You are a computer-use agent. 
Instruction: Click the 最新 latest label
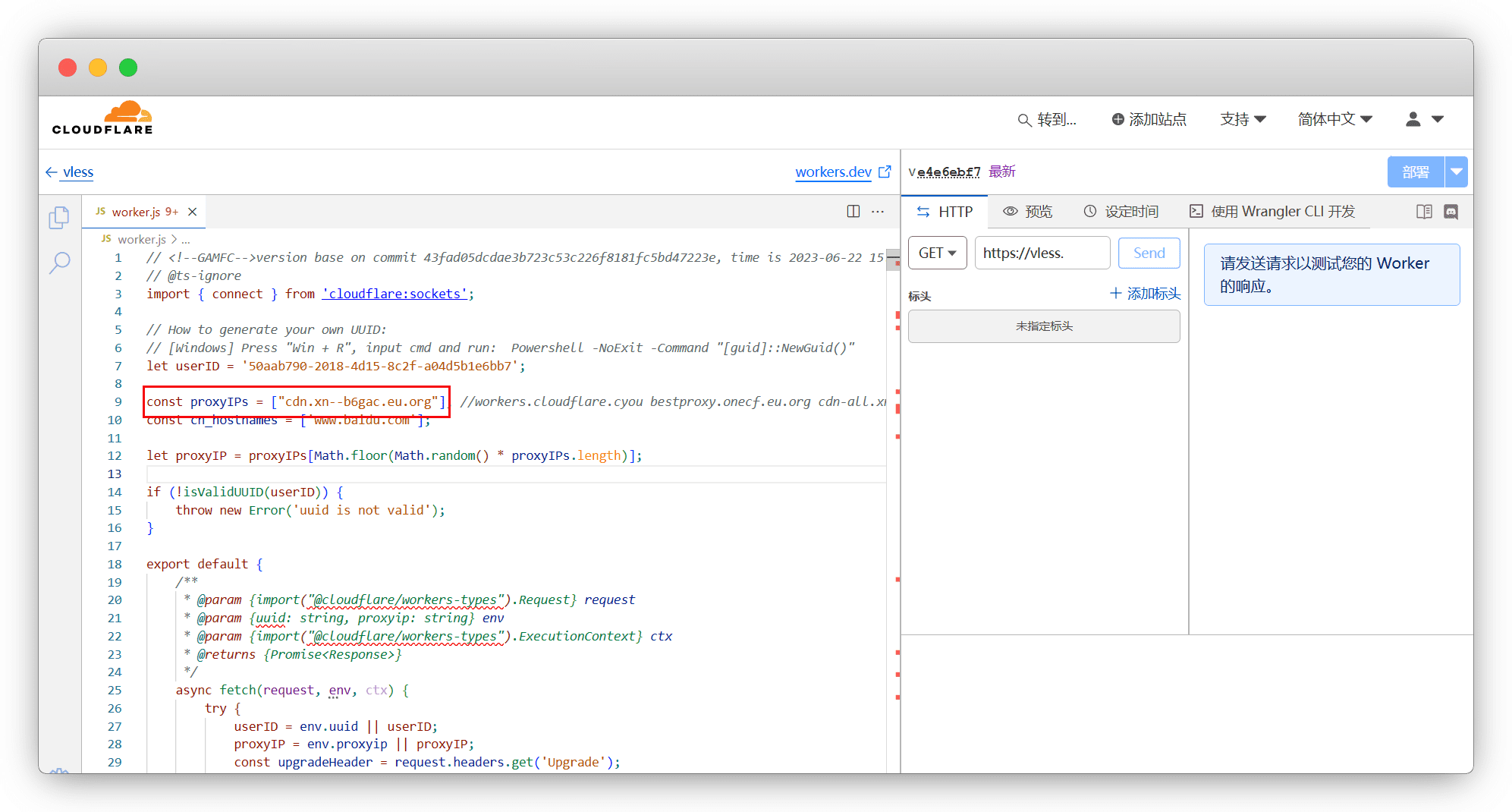(x=1002, y=172)
